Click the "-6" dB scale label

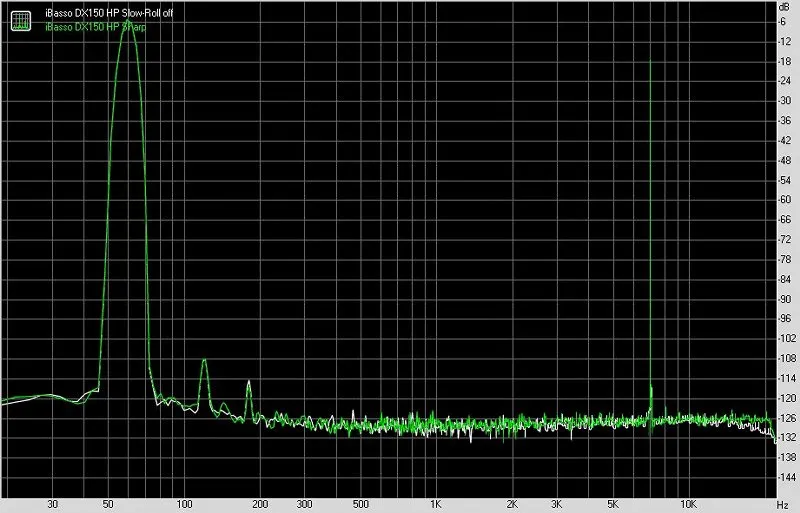[783, 21]
